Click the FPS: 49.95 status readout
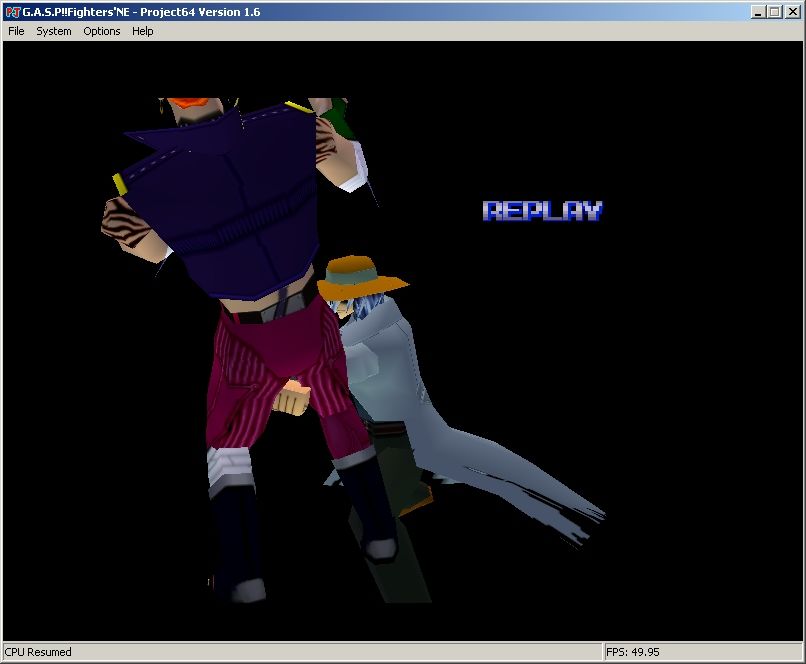 (x=632, y=652)
